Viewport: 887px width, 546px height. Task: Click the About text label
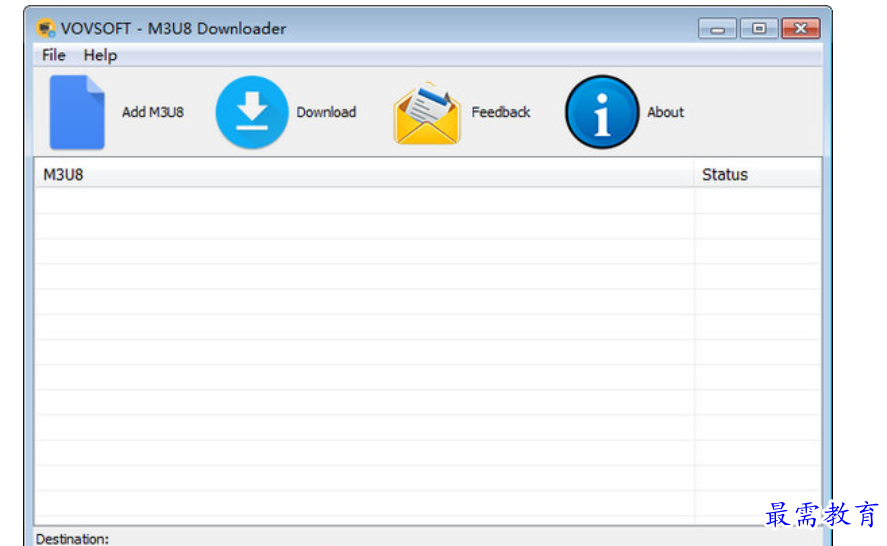[665, 112]
